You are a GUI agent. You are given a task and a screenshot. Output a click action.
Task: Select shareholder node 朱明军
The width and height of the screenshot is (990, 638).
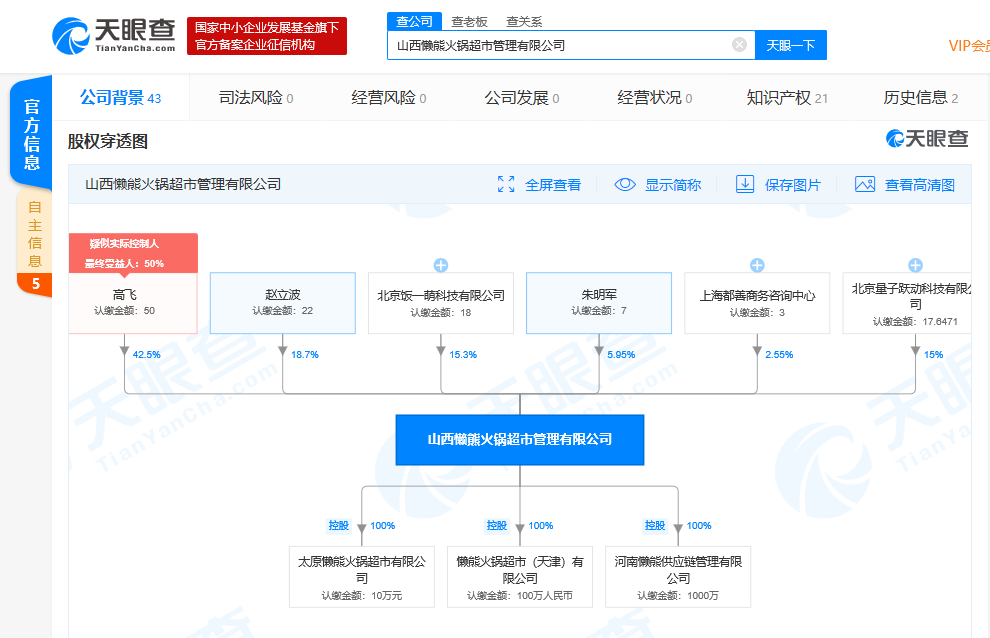point(599,303)
